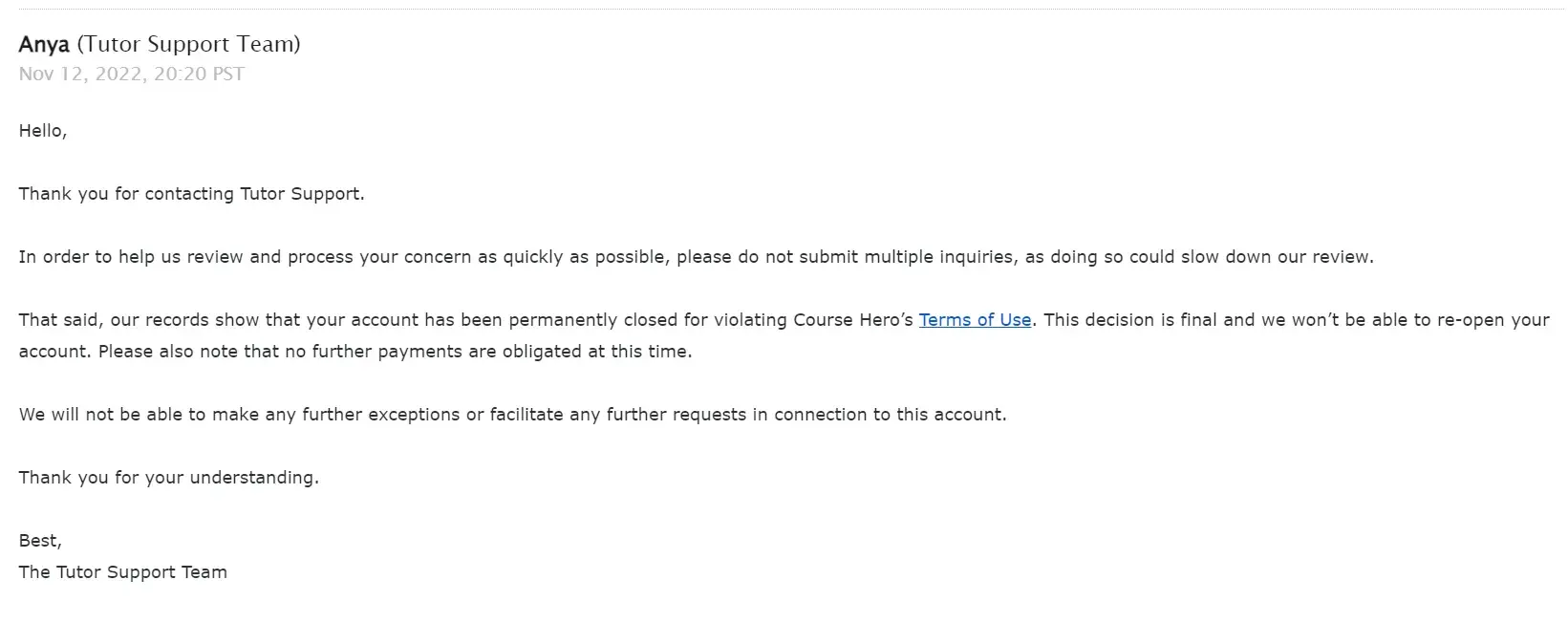
Task: Click the sender name Anya
Action: coord(44,44)
